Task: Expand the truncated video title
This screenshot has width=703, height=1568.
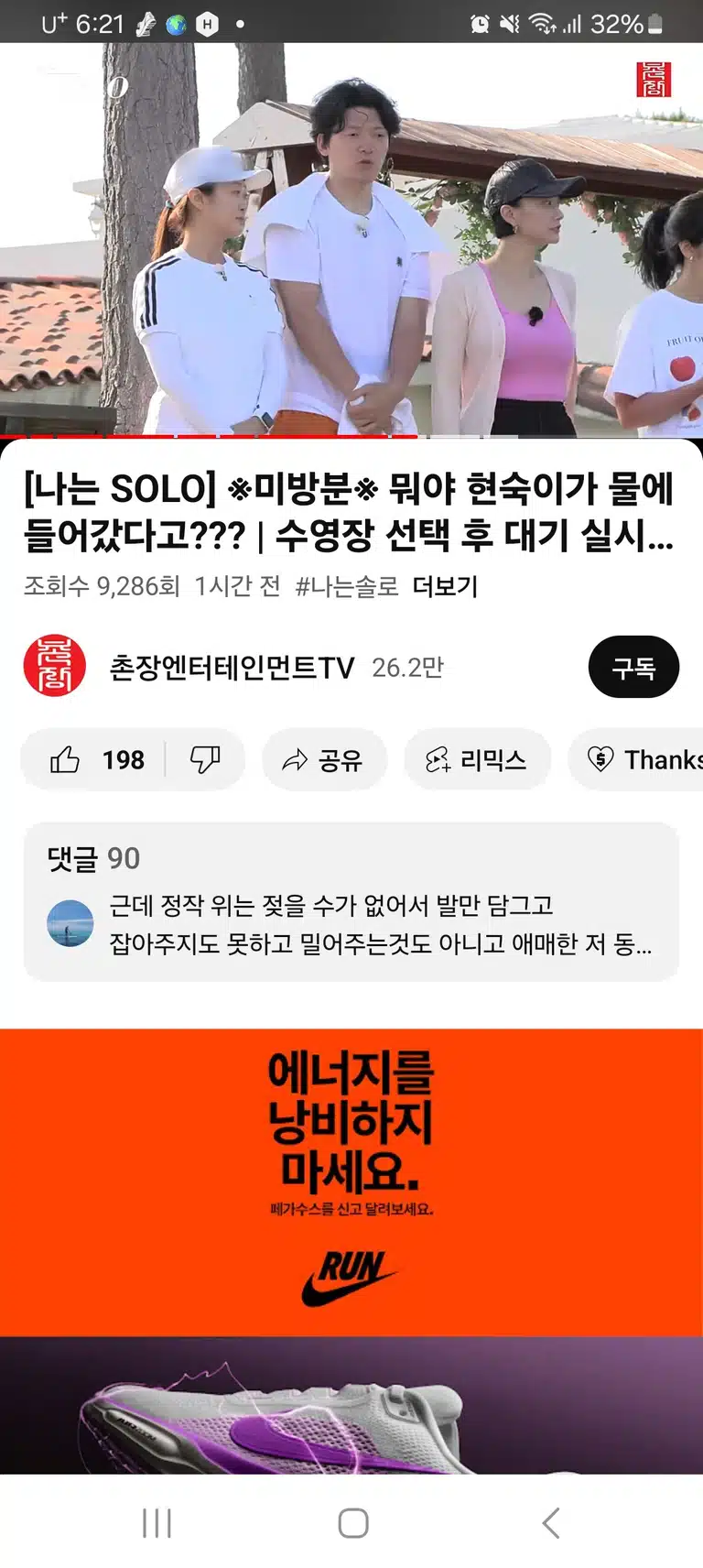Action: (349, 512)
